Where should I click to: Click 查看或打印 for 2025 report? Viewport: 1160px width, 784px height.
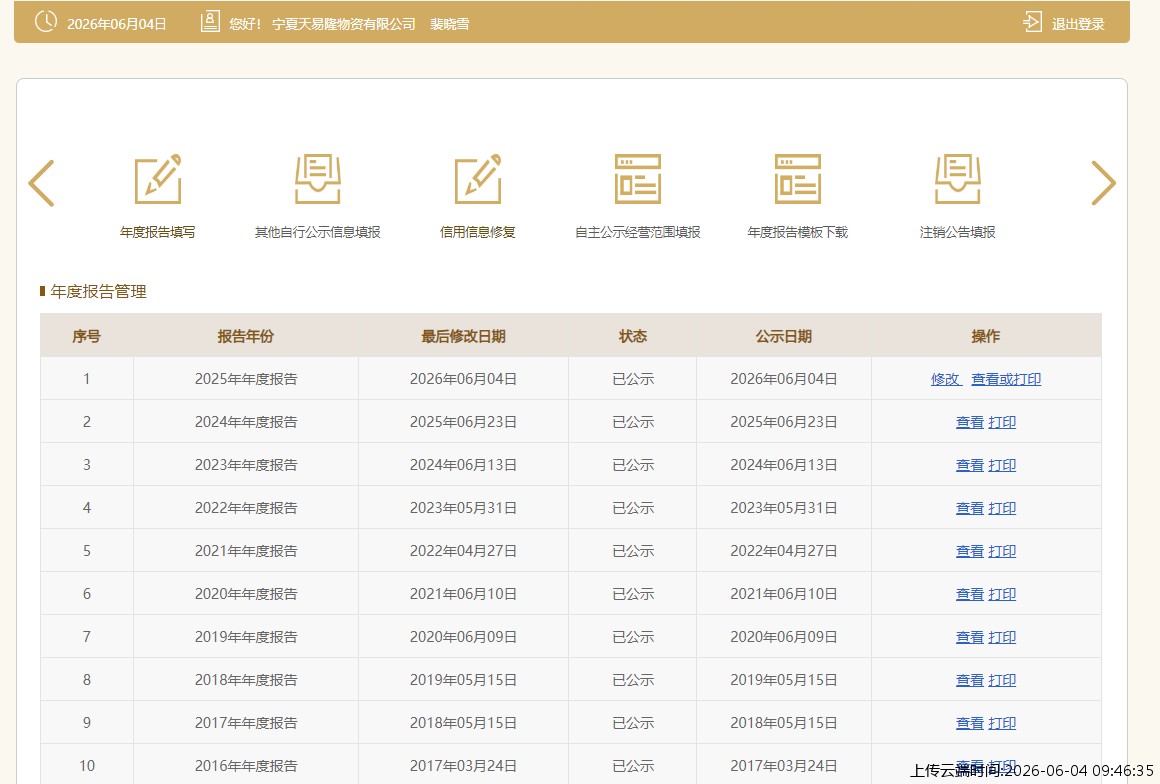point(1006,379)
